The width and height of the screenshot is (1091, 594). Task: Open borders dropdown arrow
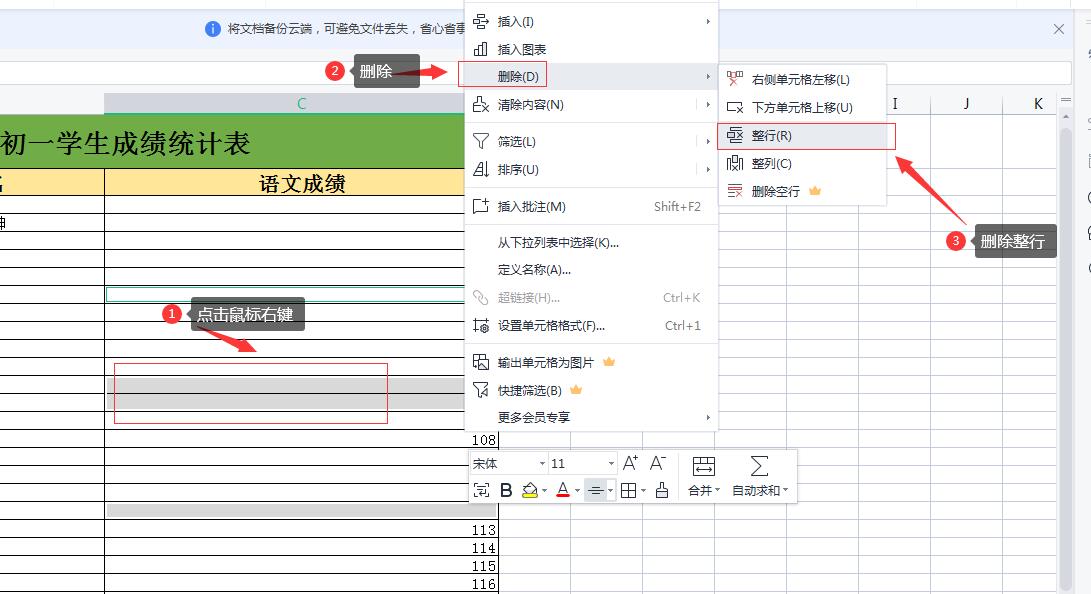point(644,491)
